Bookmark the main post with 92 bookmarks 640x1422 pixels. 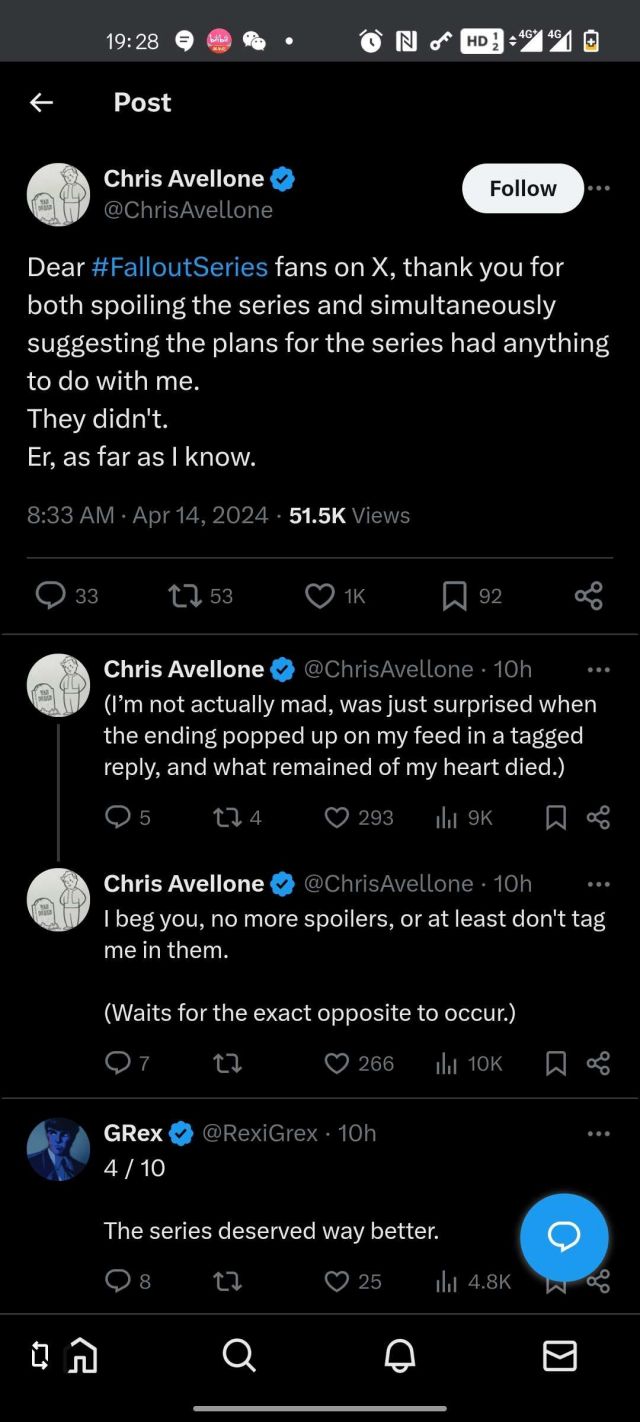(x=454, y=596)
